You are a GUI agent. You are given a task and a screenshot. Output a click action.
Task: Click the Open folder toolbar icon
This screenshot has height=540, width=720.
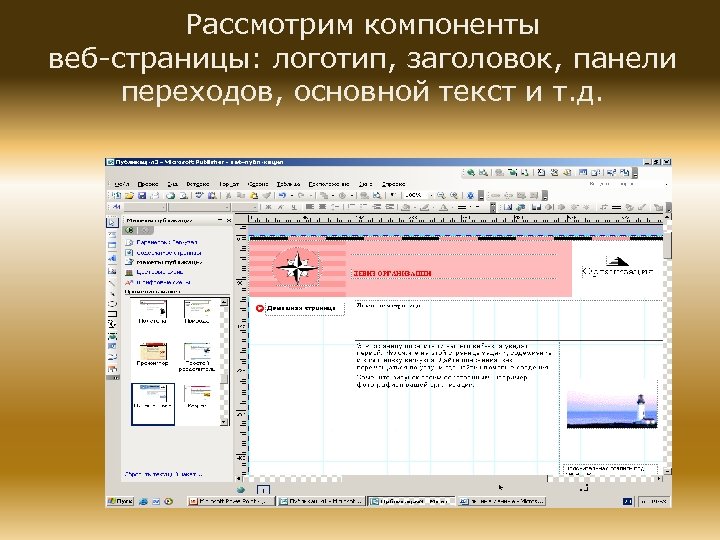point(129,196)
